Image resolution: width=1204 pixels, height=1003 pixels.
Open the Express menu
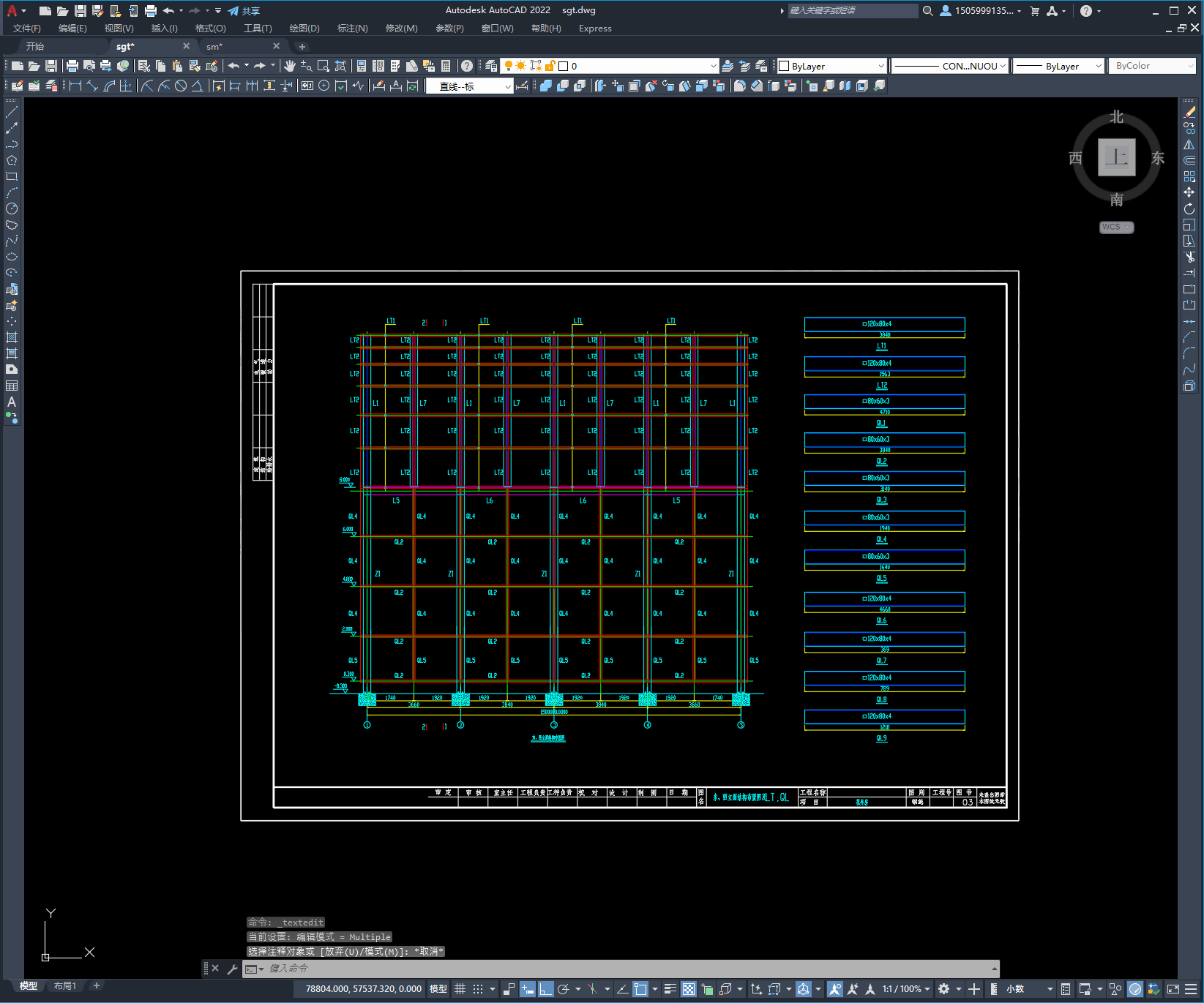click(x=595, y=29)
